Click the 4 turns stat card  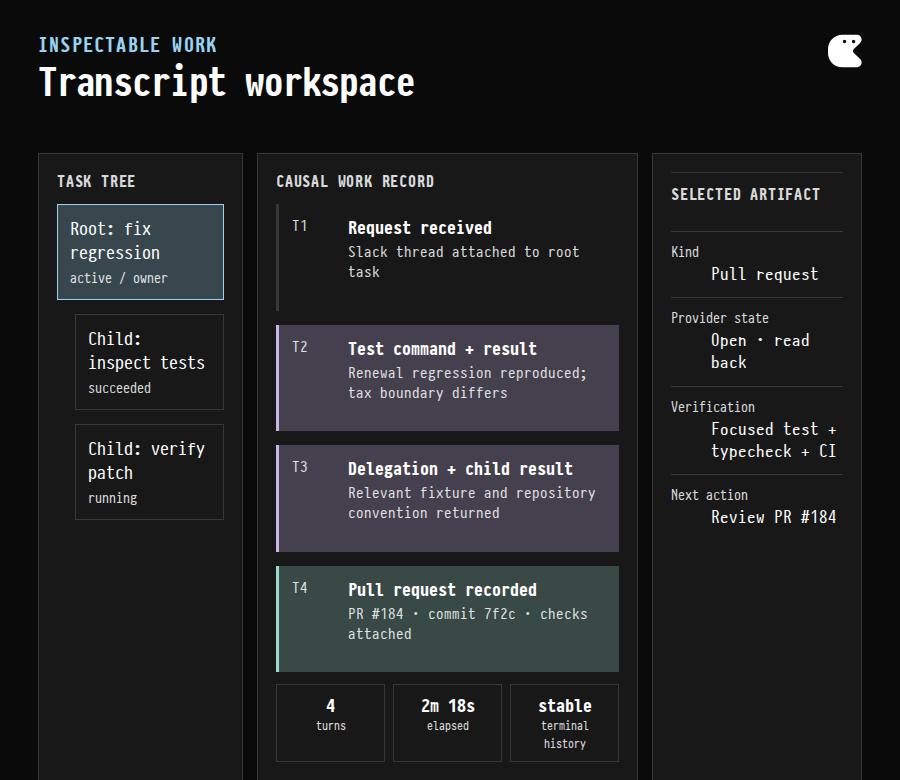331,723
